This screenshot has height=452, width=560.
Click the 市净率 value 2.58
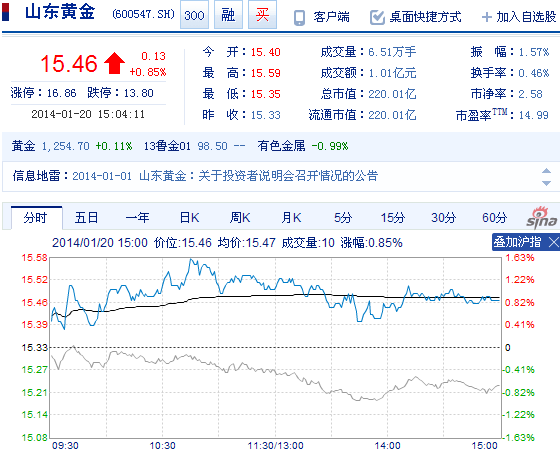tap(530, 94)
